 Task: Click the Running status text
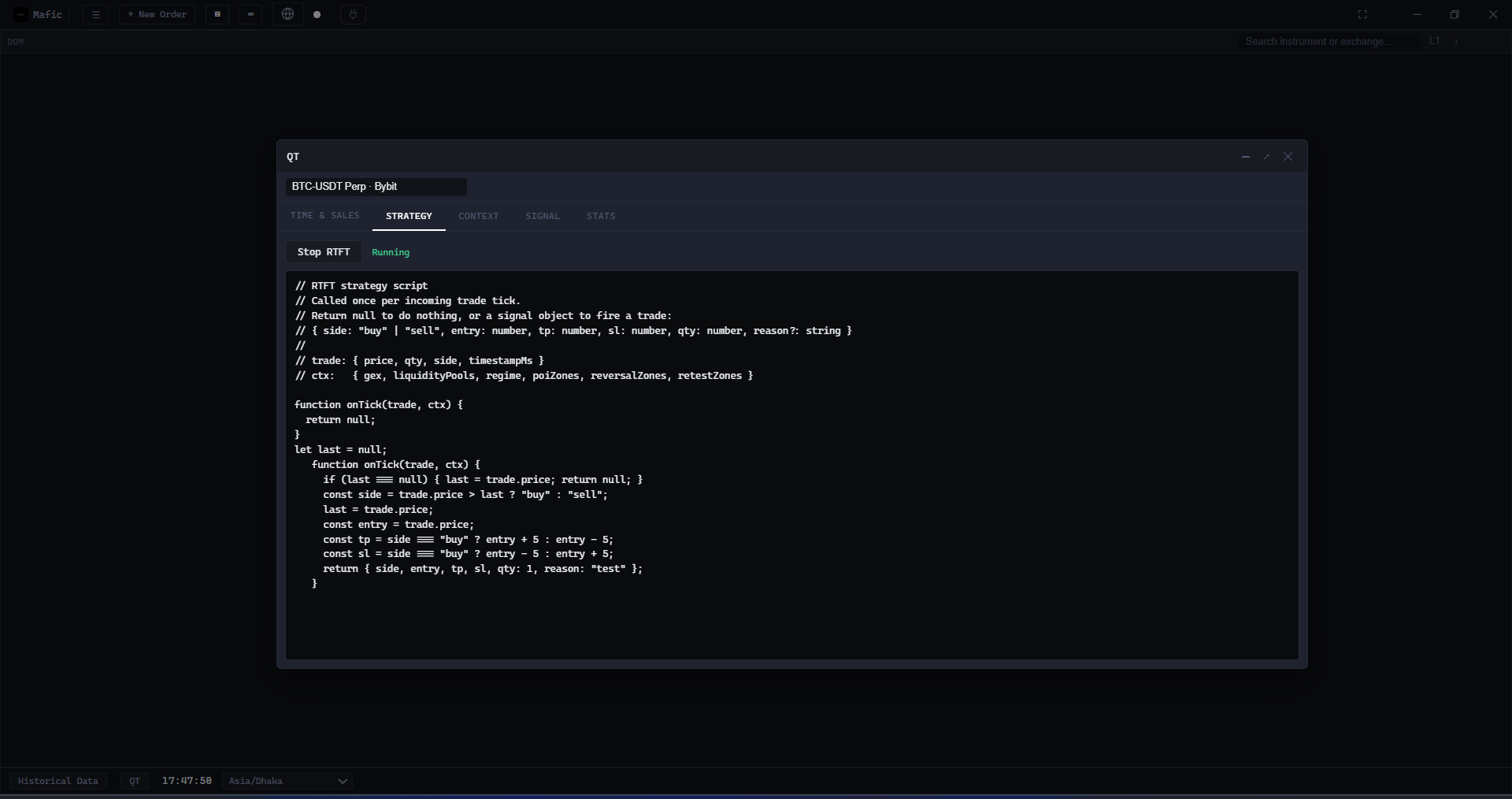click(391, 252)
